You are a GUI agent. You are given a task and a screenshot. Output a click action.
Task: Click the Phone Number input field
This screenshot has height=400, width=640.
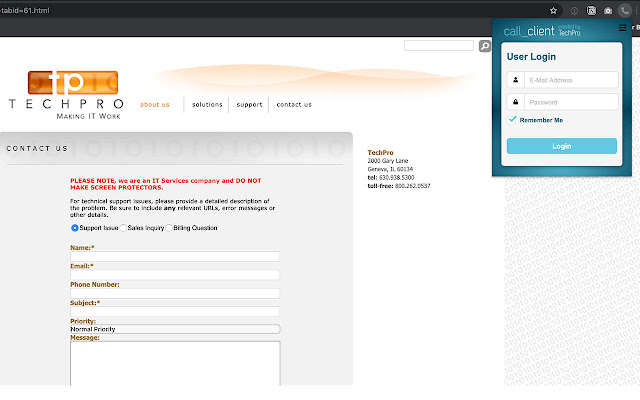pyautogui.click(x=175, y=293)
